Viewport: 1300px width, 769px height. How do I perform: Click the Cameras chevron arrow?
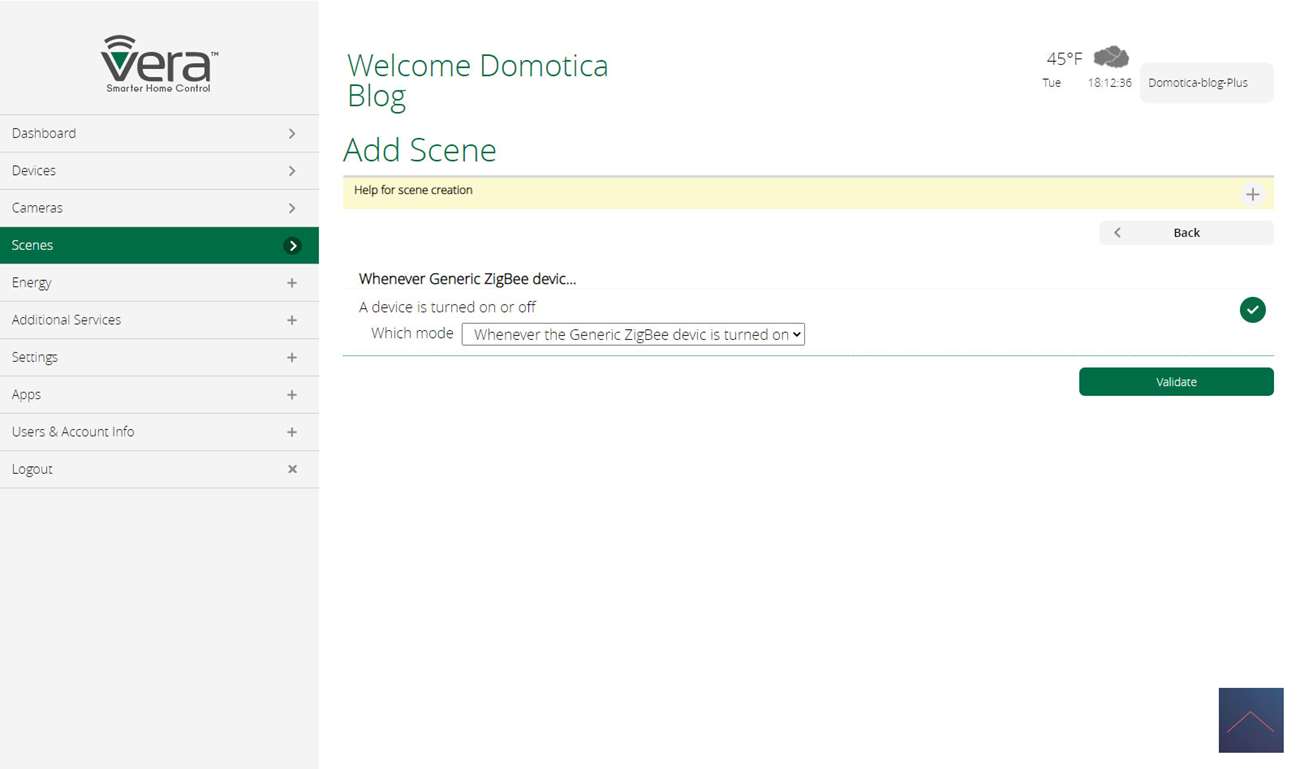pos(292,208)
